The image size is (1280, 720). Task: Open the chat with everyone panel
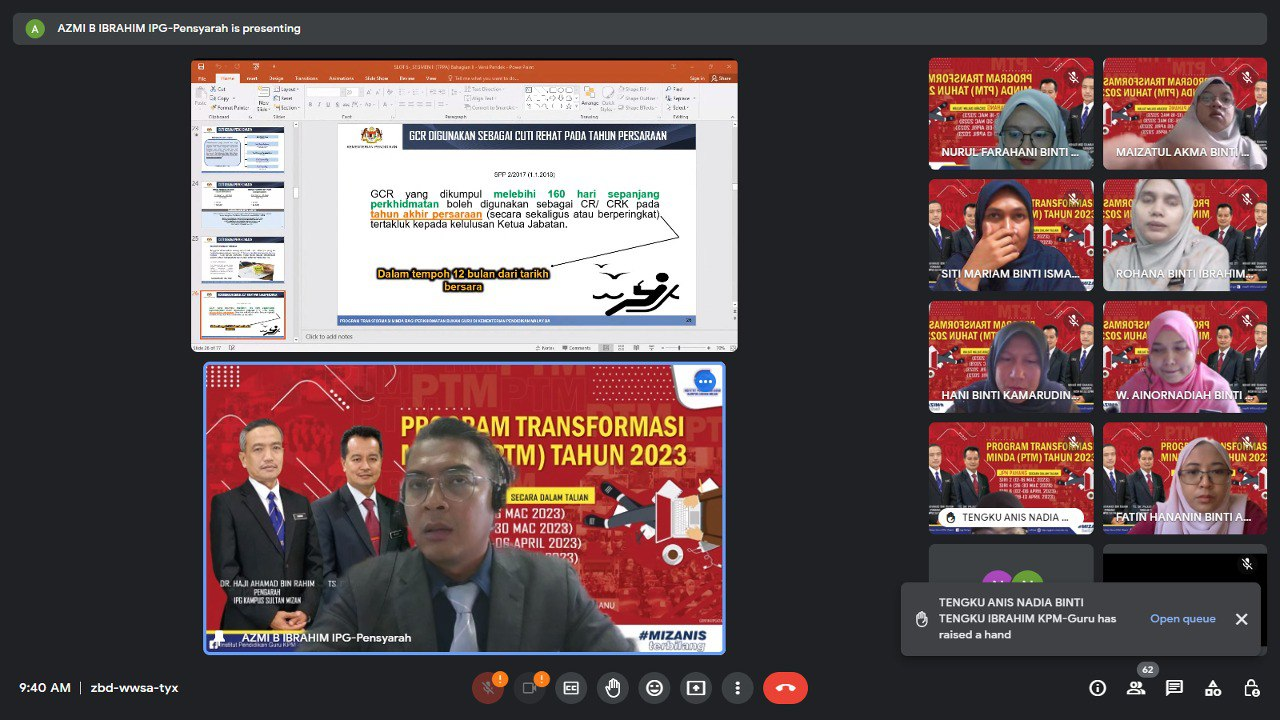(1174, 688)
